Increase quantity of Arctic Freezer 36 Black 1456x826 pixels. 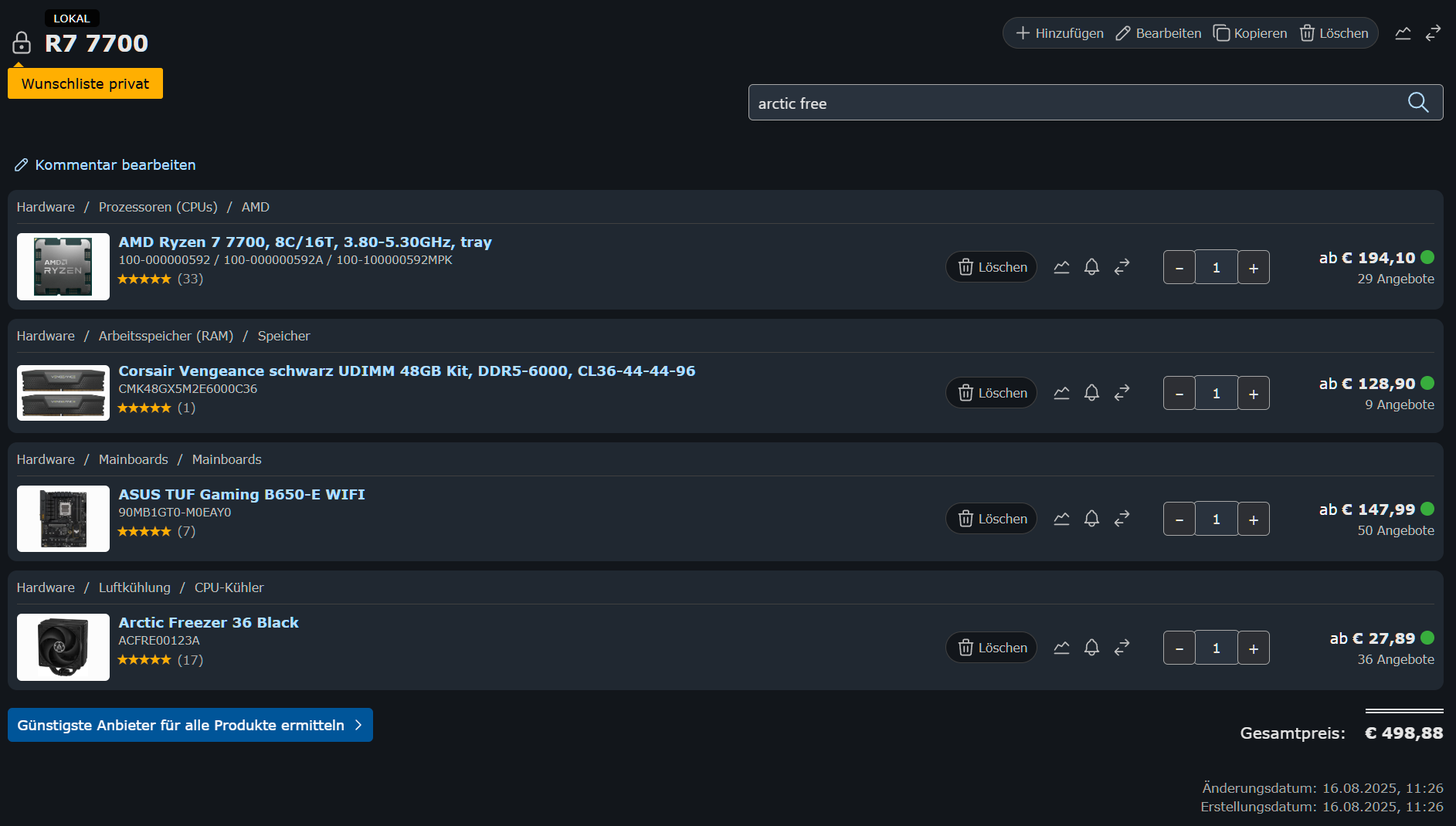tap(1254, 648)
